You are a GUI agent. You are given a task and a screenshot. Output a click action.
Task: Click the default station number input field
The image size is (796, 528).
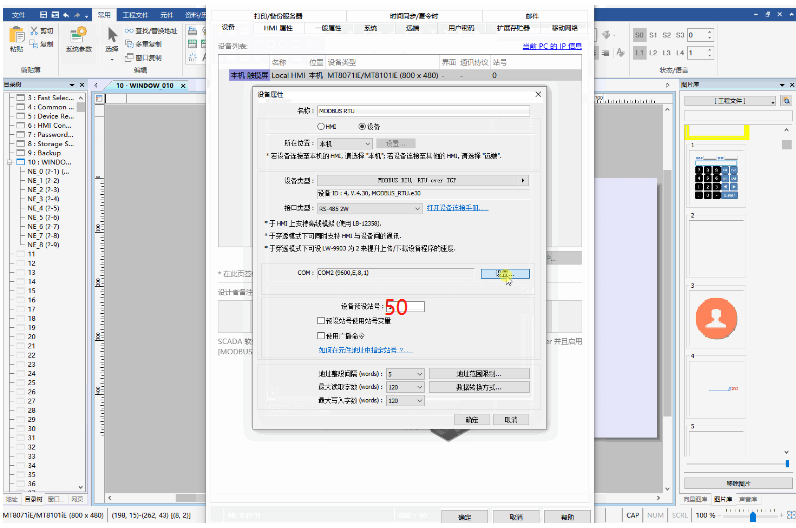click(x=404, y=306)
